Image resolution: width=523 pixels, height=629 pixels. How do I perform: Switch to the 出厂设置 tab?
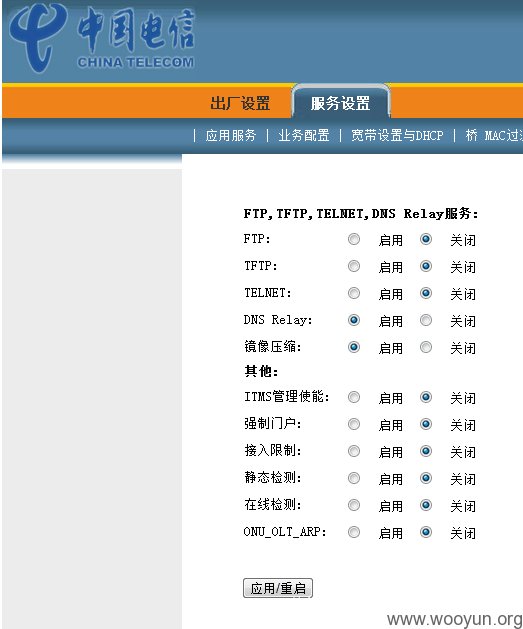pos(240,103)
